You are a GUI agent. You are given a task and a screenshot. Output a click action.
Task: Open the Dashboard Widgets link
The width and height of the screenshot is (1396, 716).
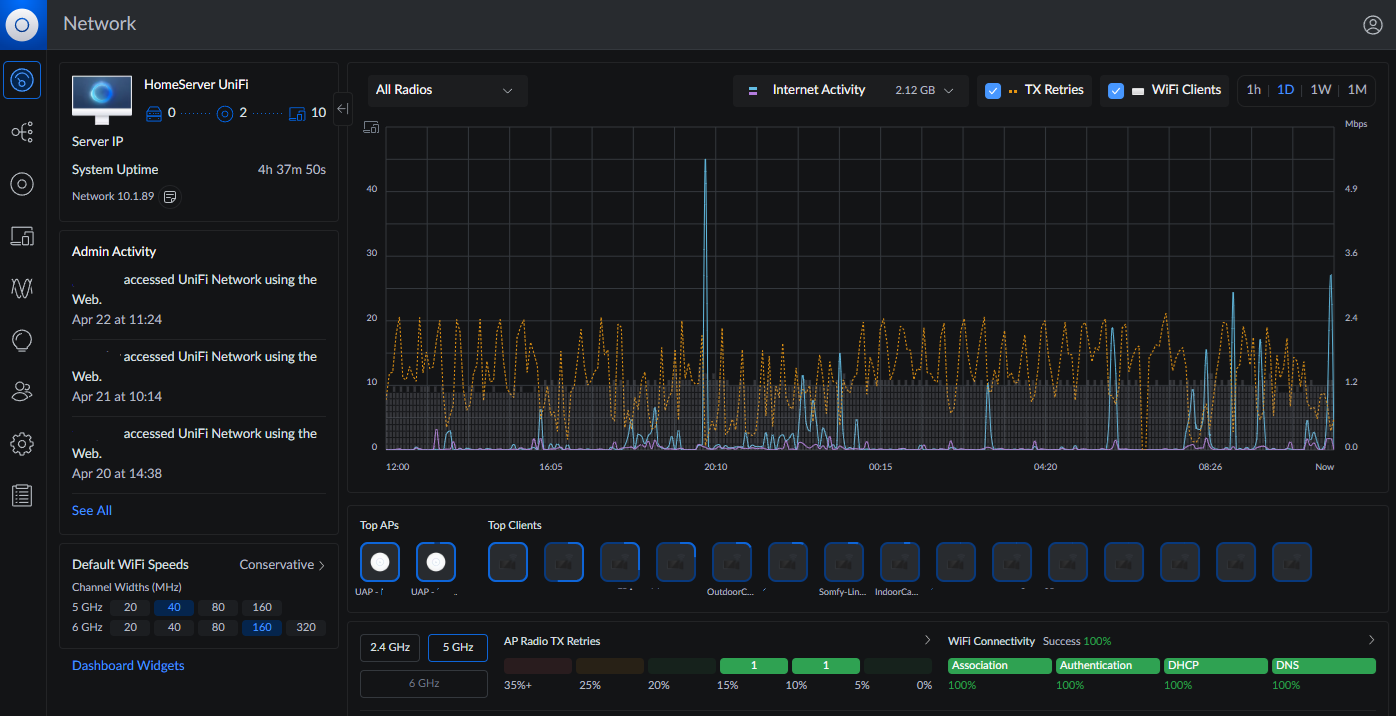pyautogui.click(x=128, y=665)
